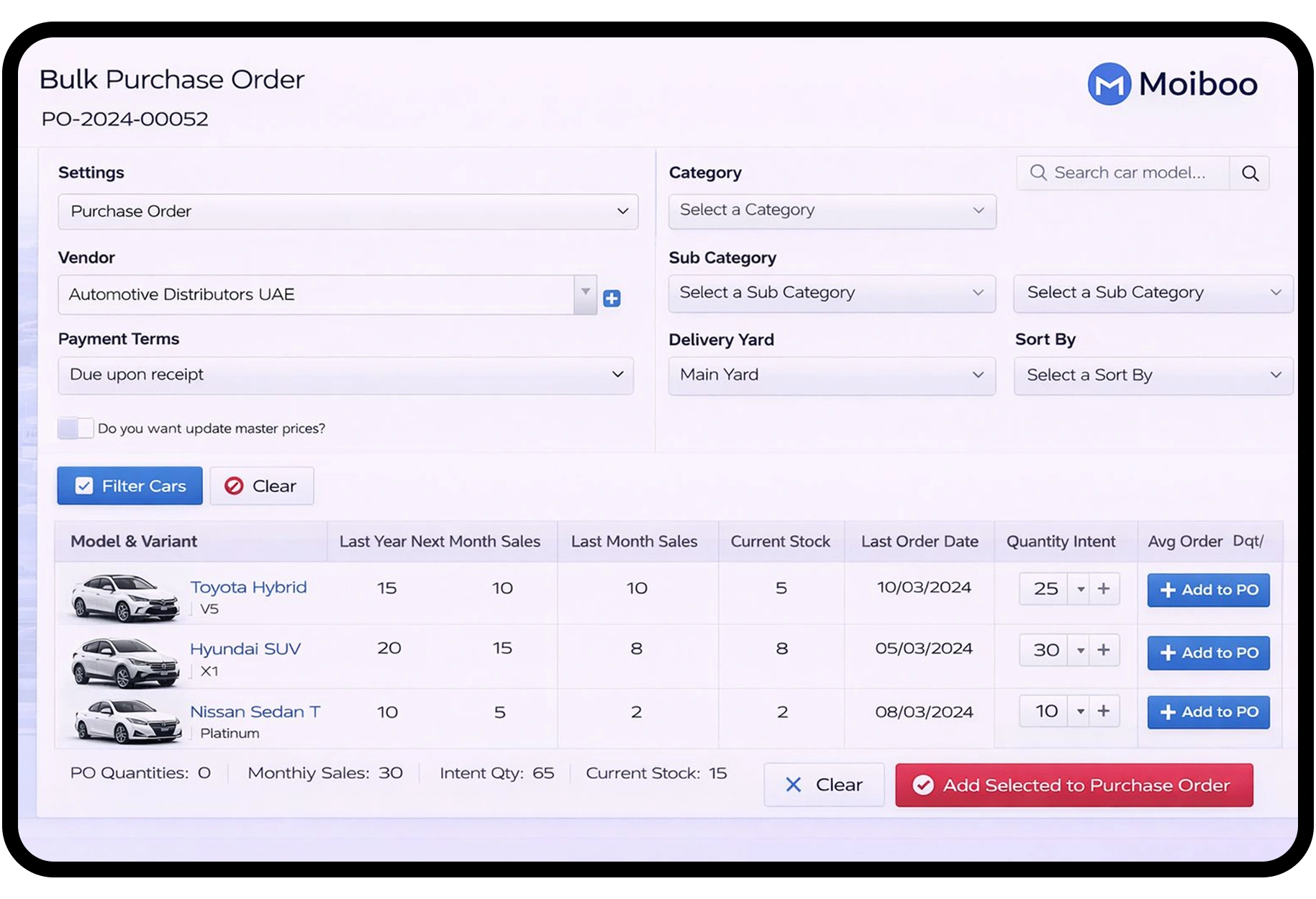1316x899 pixels.
Task: Click the Toyota Hybrid car thumbnail
Action: tap(125, 596)
